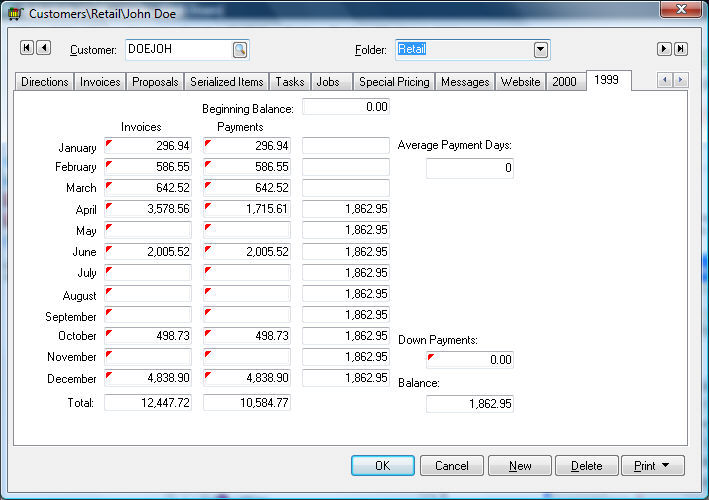
Task: Select the 2000 year tab
Action: [x=564, y=82]
